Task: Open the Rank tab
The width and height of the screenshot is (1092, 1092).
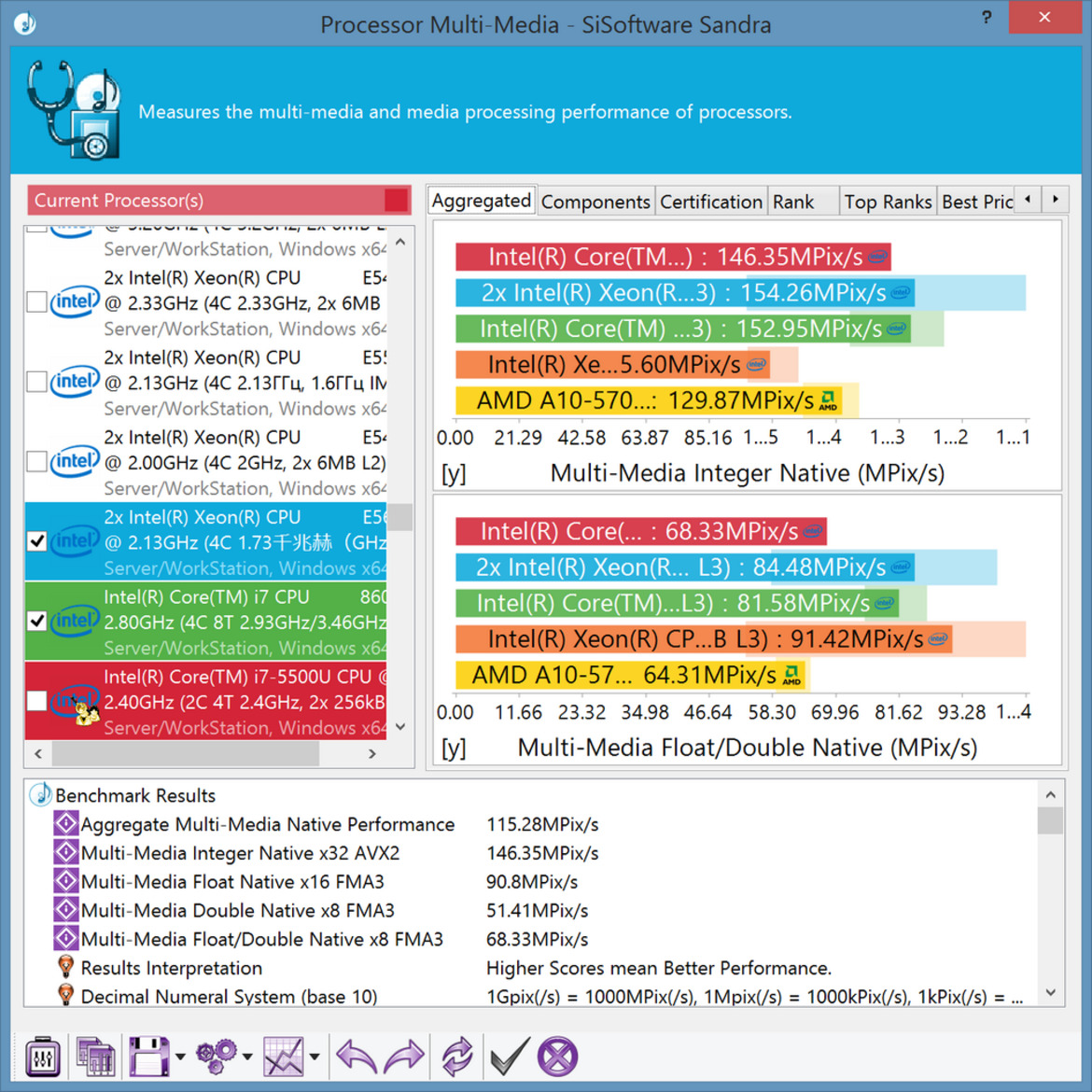Action: tap(803, 202)
